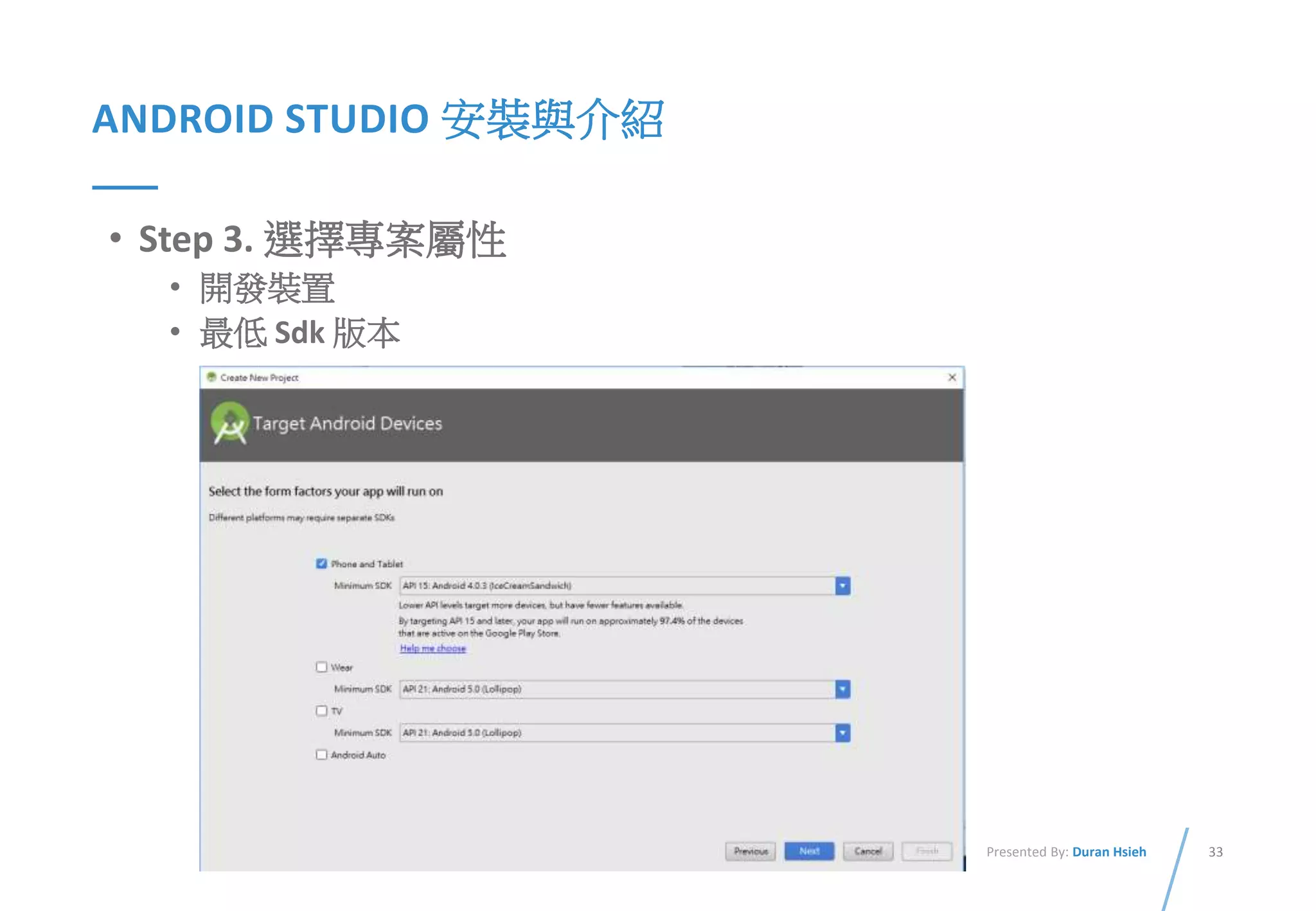Click 'Different platforms may require separate SDKs' text
The width and height of the screenshot is (1316, 911).
[301, 517]
